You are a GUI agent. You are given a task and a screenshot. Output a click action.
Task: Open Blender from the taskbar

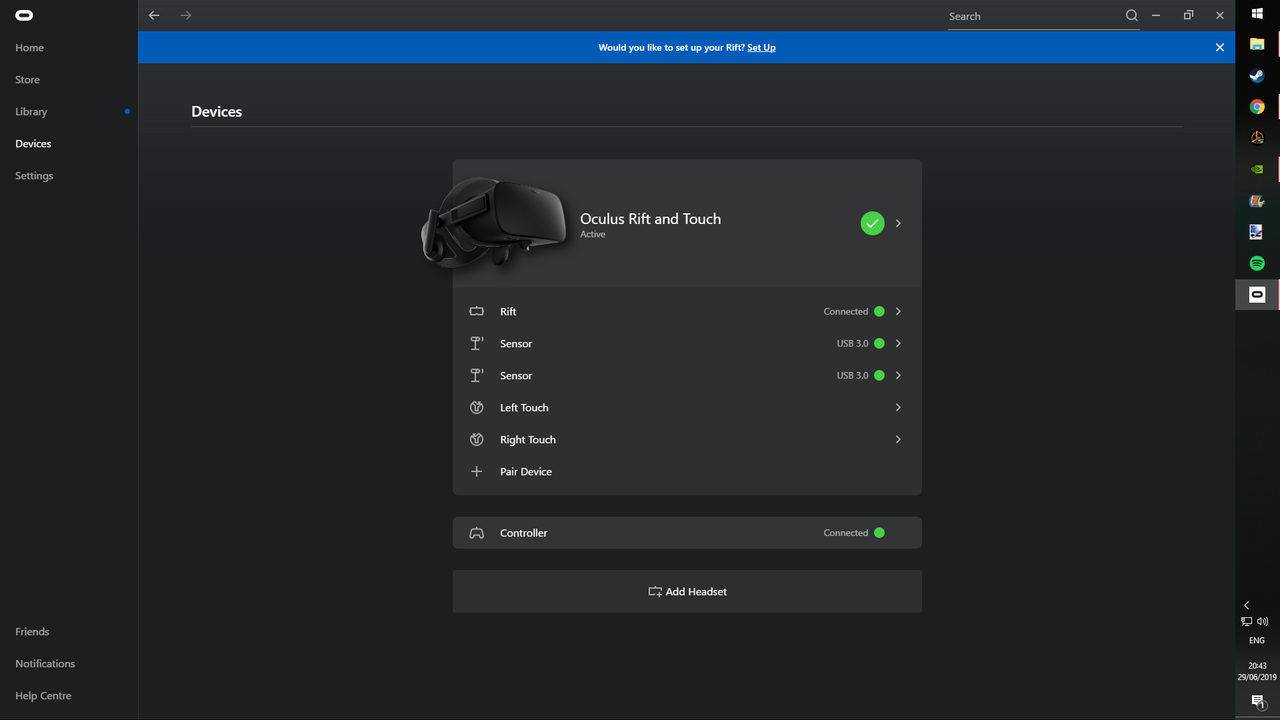[x=1257, y=138]
